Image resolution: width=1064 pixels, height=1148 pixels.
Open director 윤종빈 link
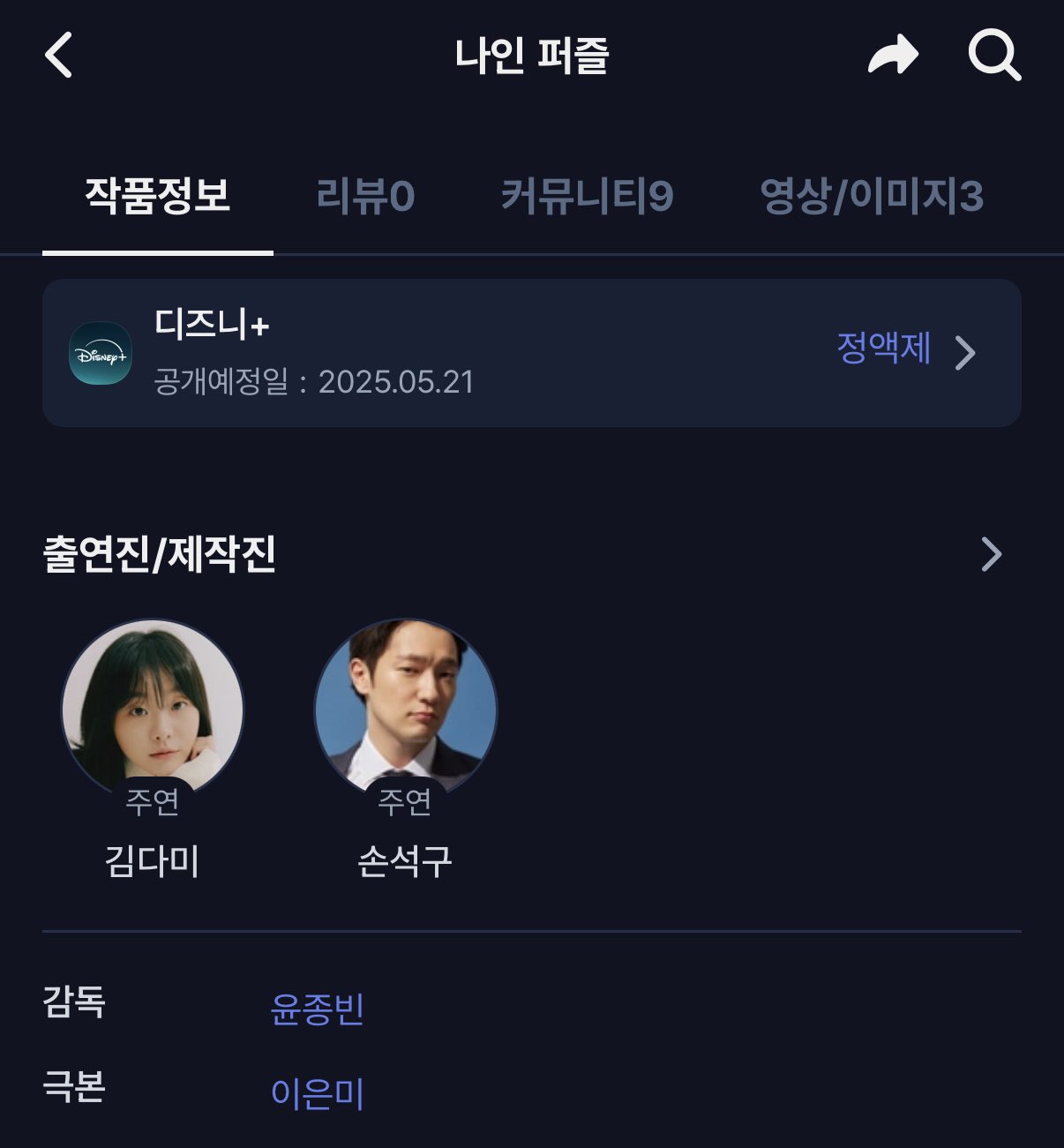[318, 1009]
